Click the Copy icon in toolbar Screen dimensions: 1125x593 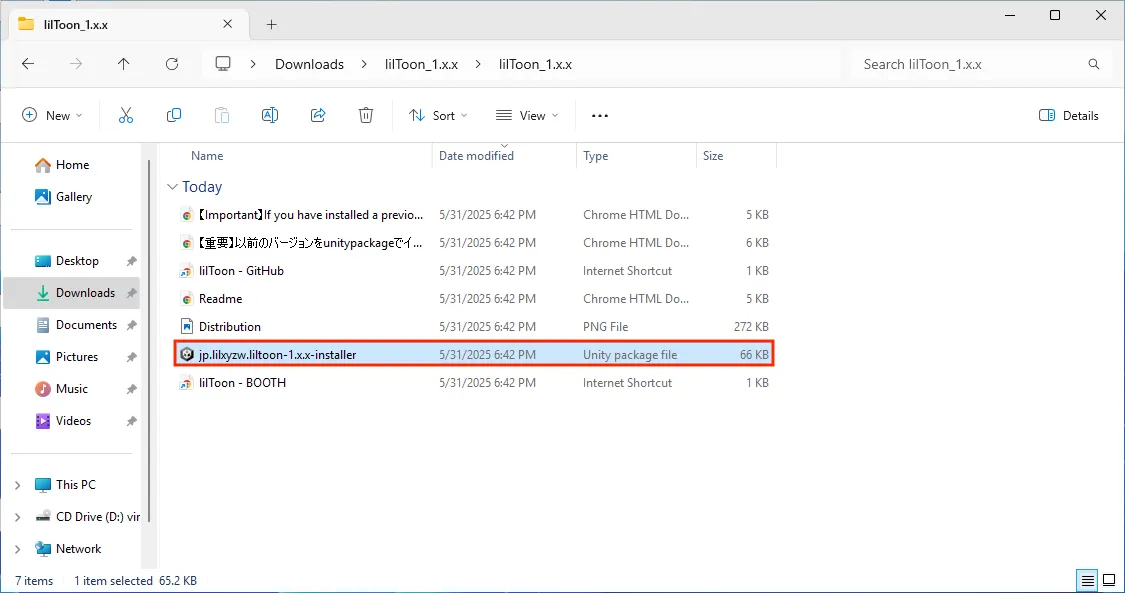(174, 115)
